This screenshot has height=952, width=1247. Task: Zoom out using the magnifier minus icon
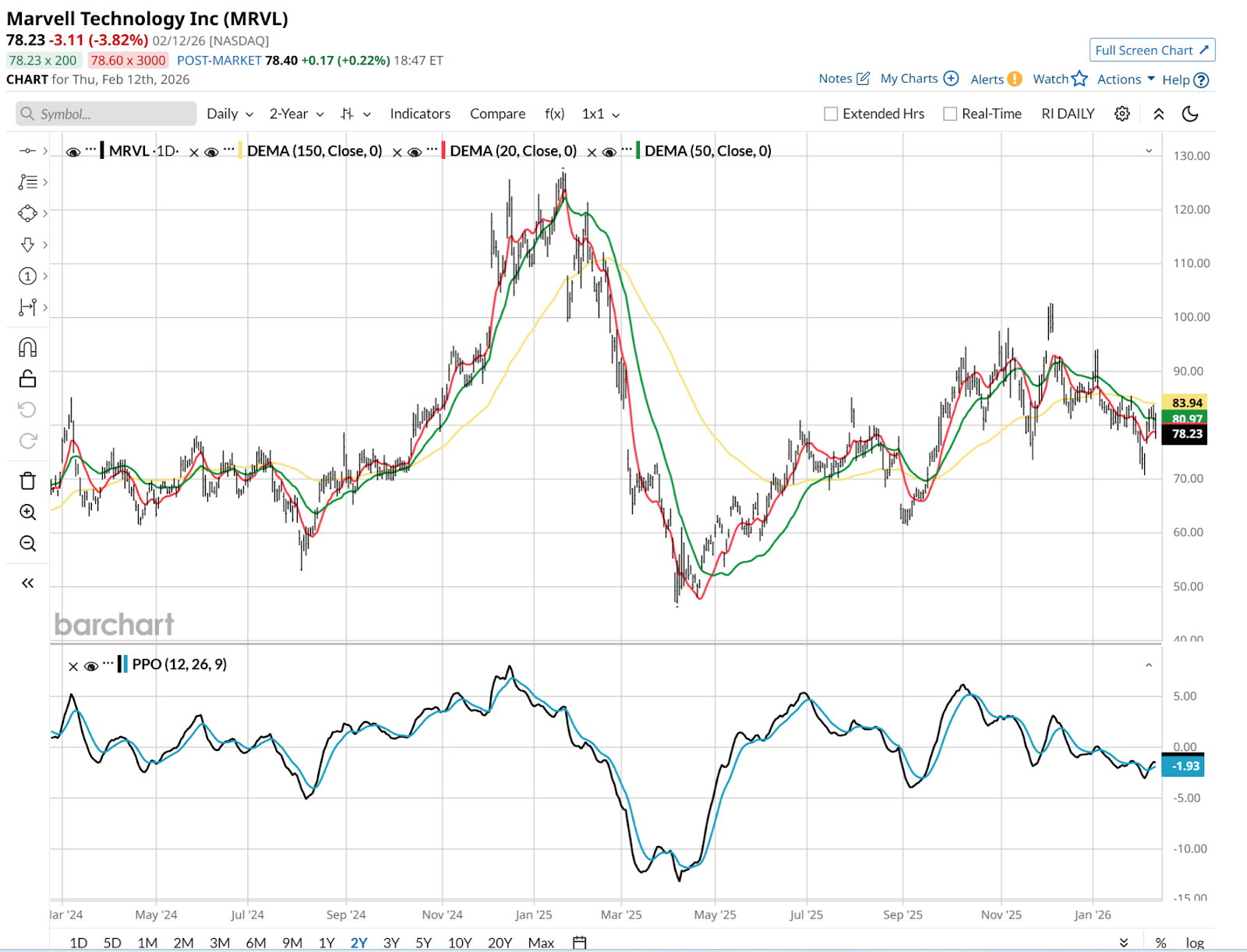click(x=27, y=543)
